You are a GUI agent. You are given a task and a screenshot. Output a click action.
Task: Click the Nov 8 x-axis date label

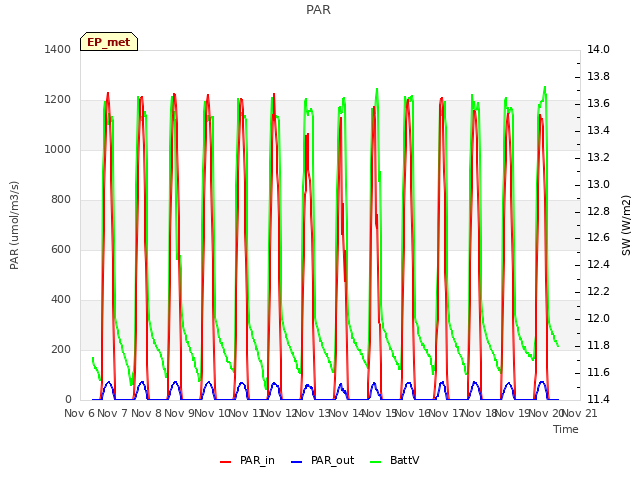point(146,413)
